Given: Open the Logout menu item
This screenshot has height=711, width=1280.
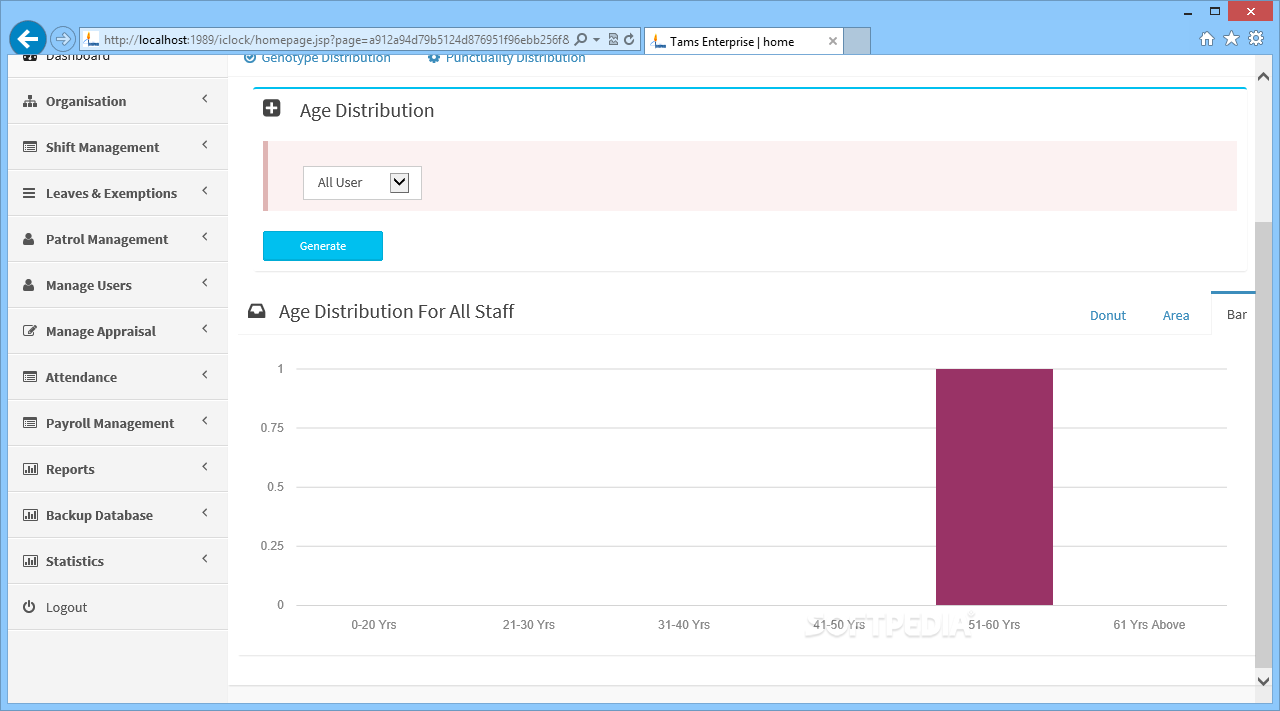Looking at the screenshot, I should pos(118,607).
